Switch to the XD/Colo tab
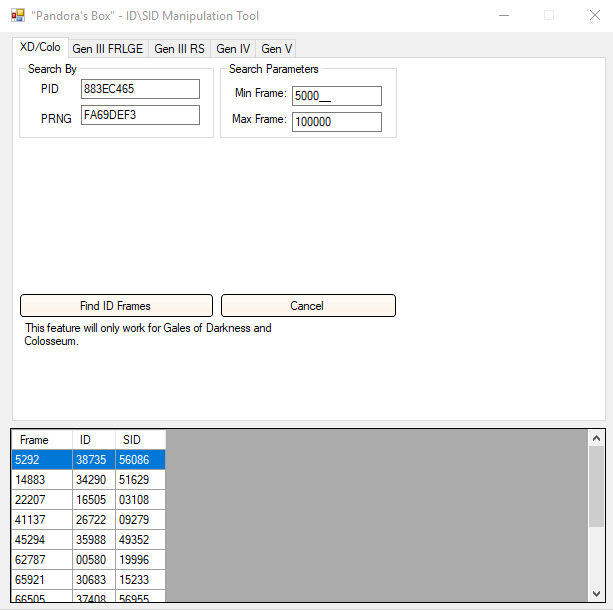This screenshot has width=613, height=610. 40,47
